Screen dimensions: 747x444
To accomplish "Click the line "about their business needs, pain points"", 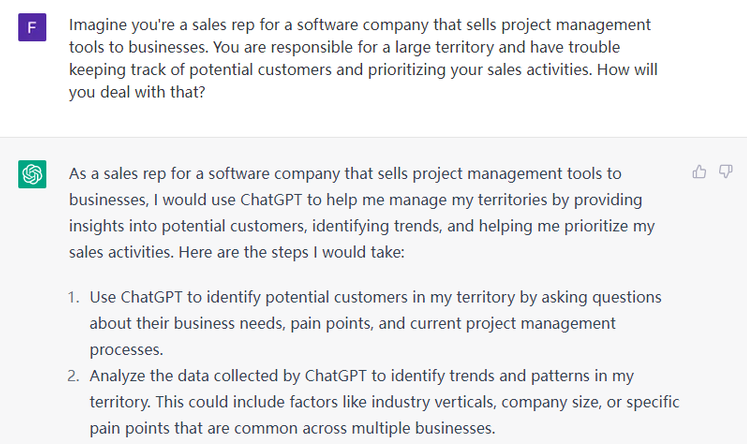I will coord(352,324).
